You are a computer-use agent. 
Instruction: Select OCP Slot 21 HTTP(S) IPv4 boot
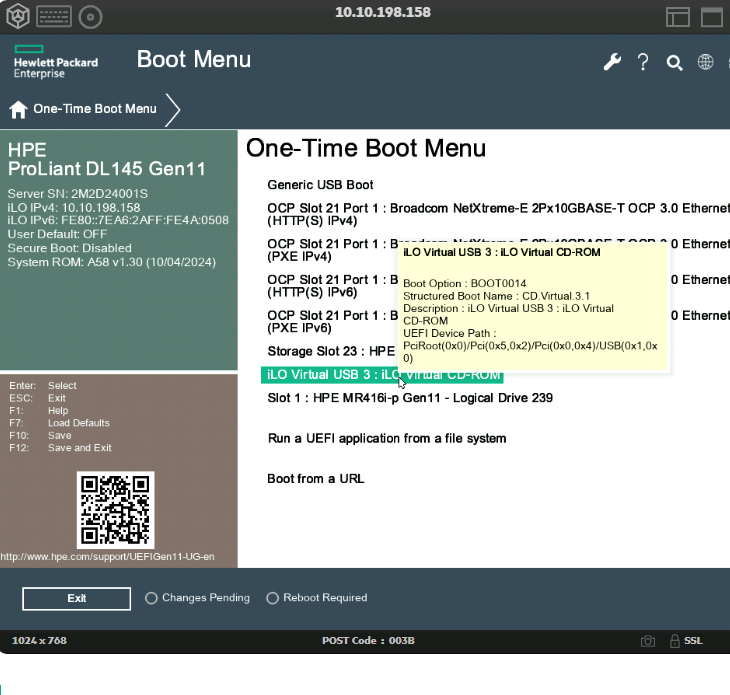click(x=498, y=214)
